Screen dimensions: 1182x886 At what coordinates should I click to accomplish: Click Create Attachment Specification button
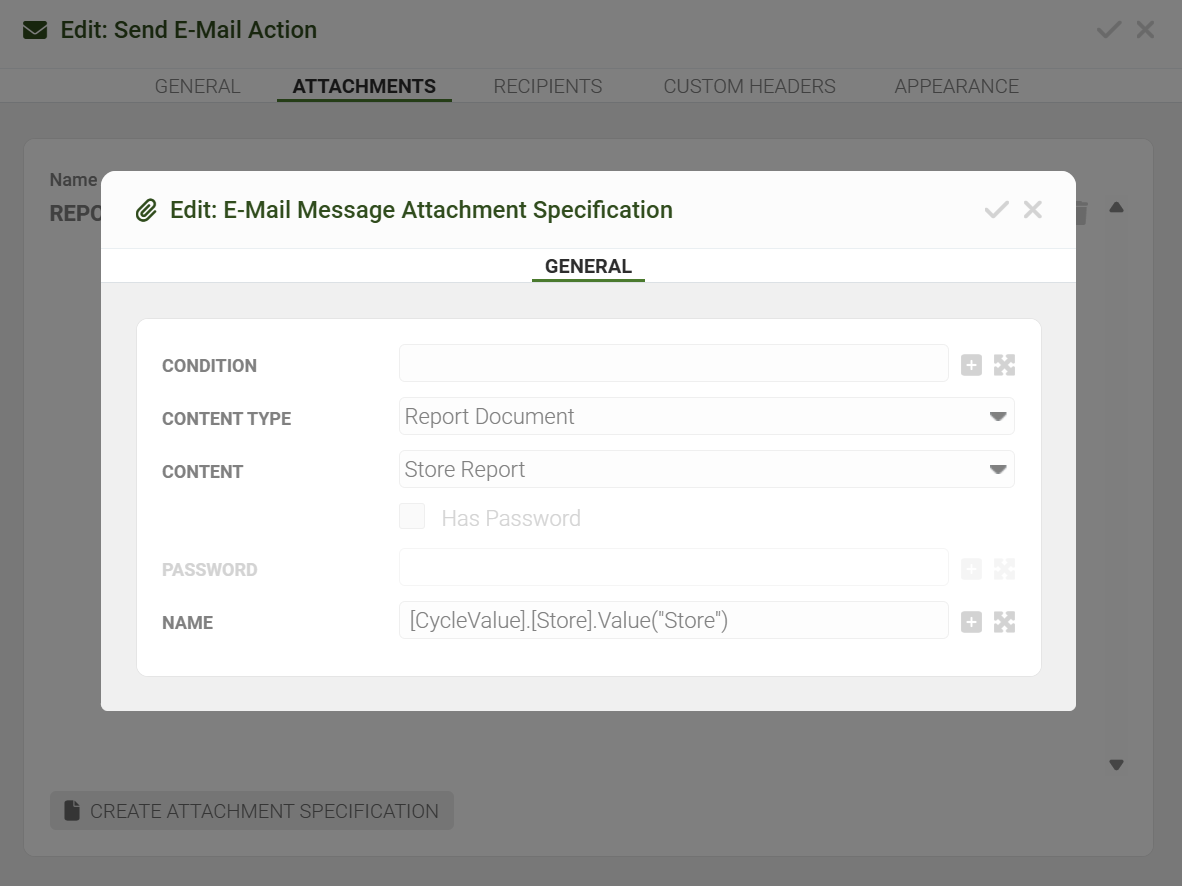[252, 811]
